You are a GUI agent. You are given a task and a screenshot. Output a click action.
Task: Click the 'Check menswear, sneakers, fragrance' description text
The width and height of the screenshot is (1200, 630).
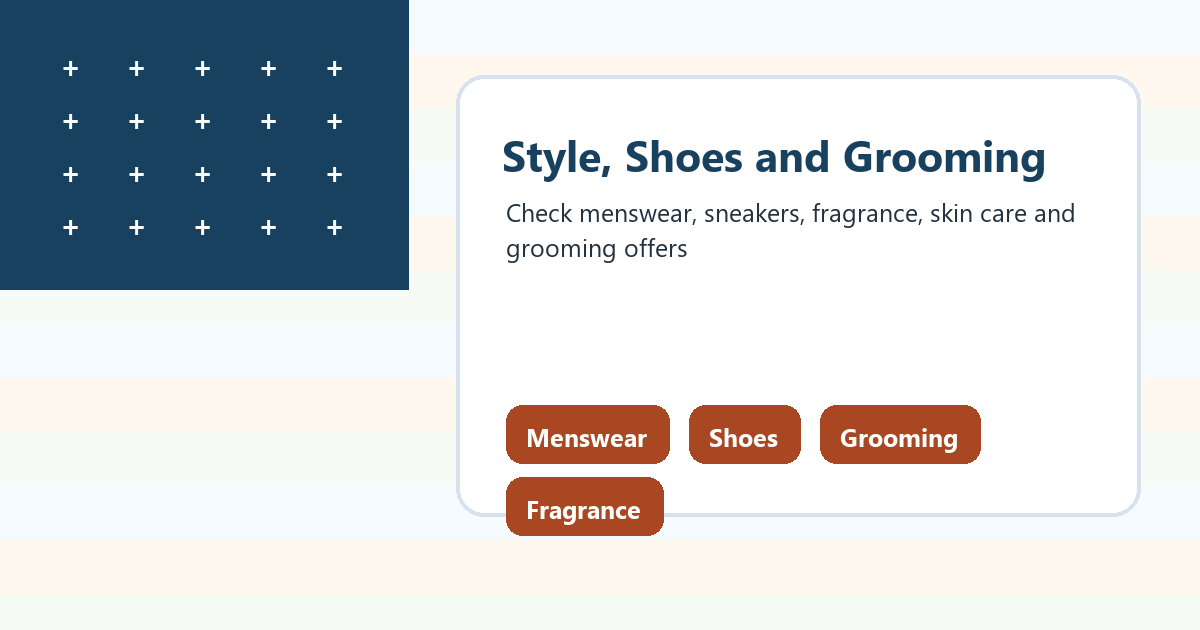coord(791,231)
